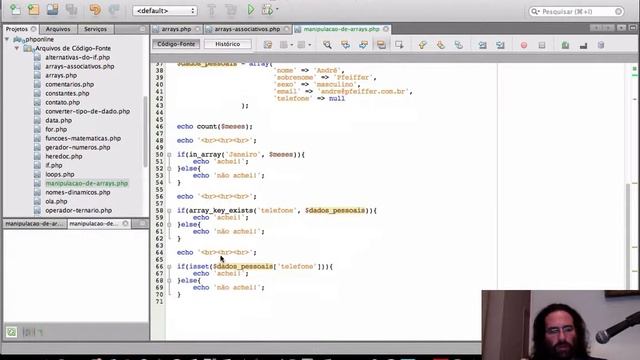Jump to the previous search occurrence icon
The height and width of the screenshot is (360, 640).
point(345,44)
